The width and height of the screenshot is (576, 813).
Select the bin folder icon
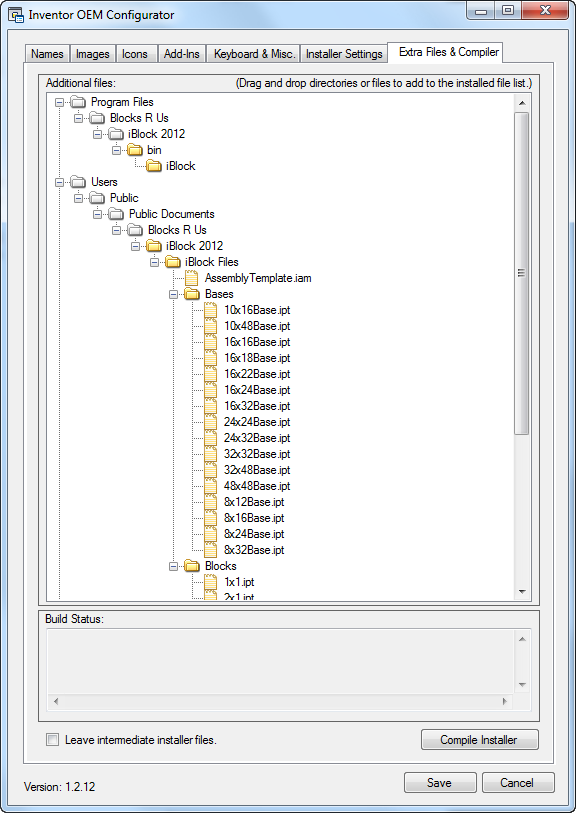(135, 150)
